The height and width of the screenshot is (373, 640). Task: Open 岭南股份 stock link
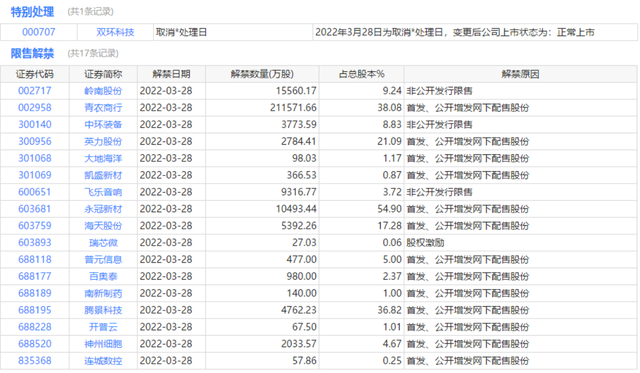(x=103, y=91)
